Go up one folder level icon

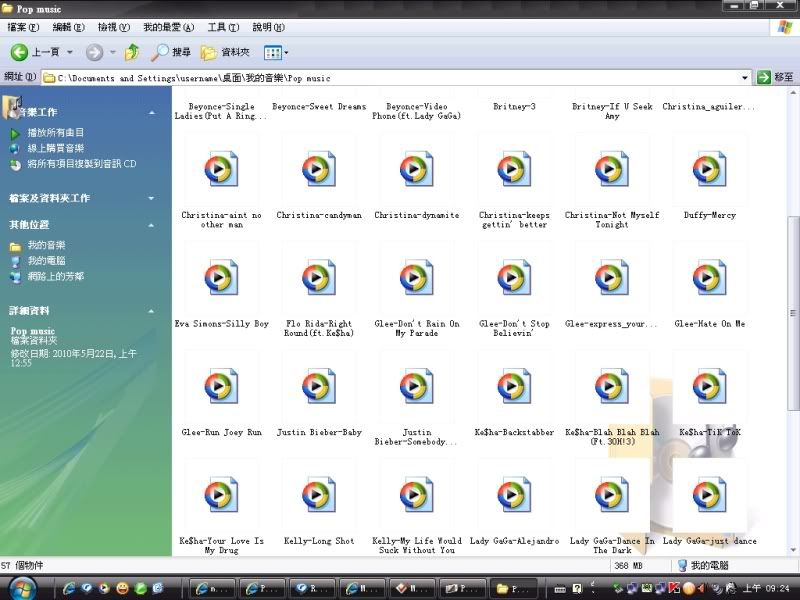coord(132,52)
